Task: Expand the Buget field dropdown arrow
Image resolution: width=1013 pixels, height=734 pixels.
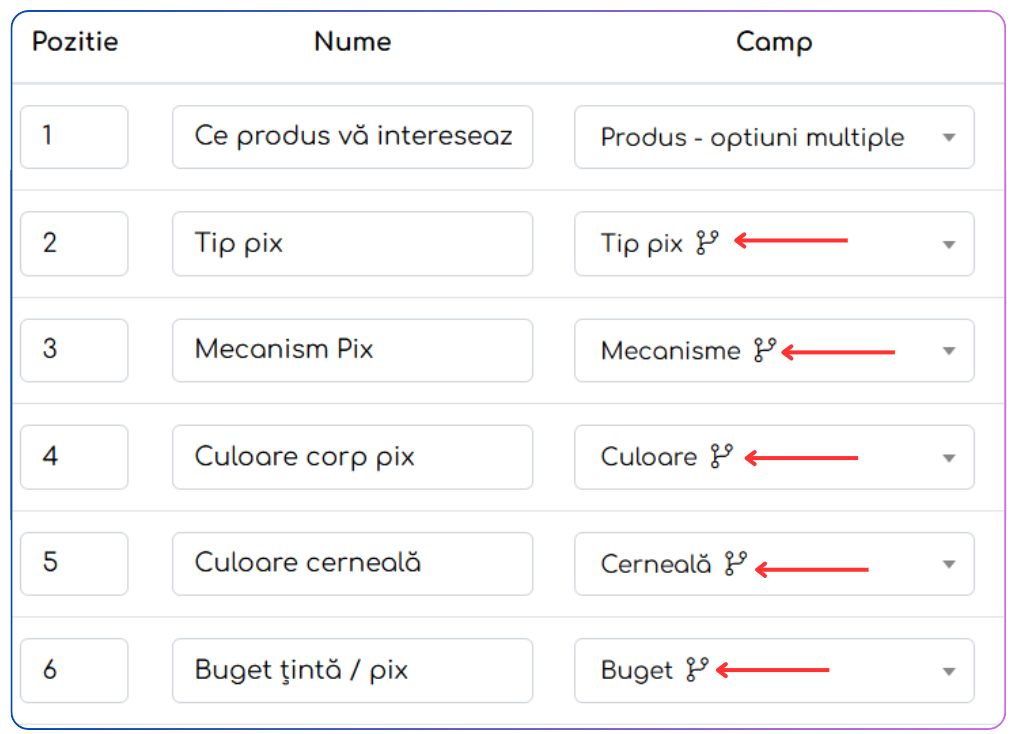Action: click(949, 671)
